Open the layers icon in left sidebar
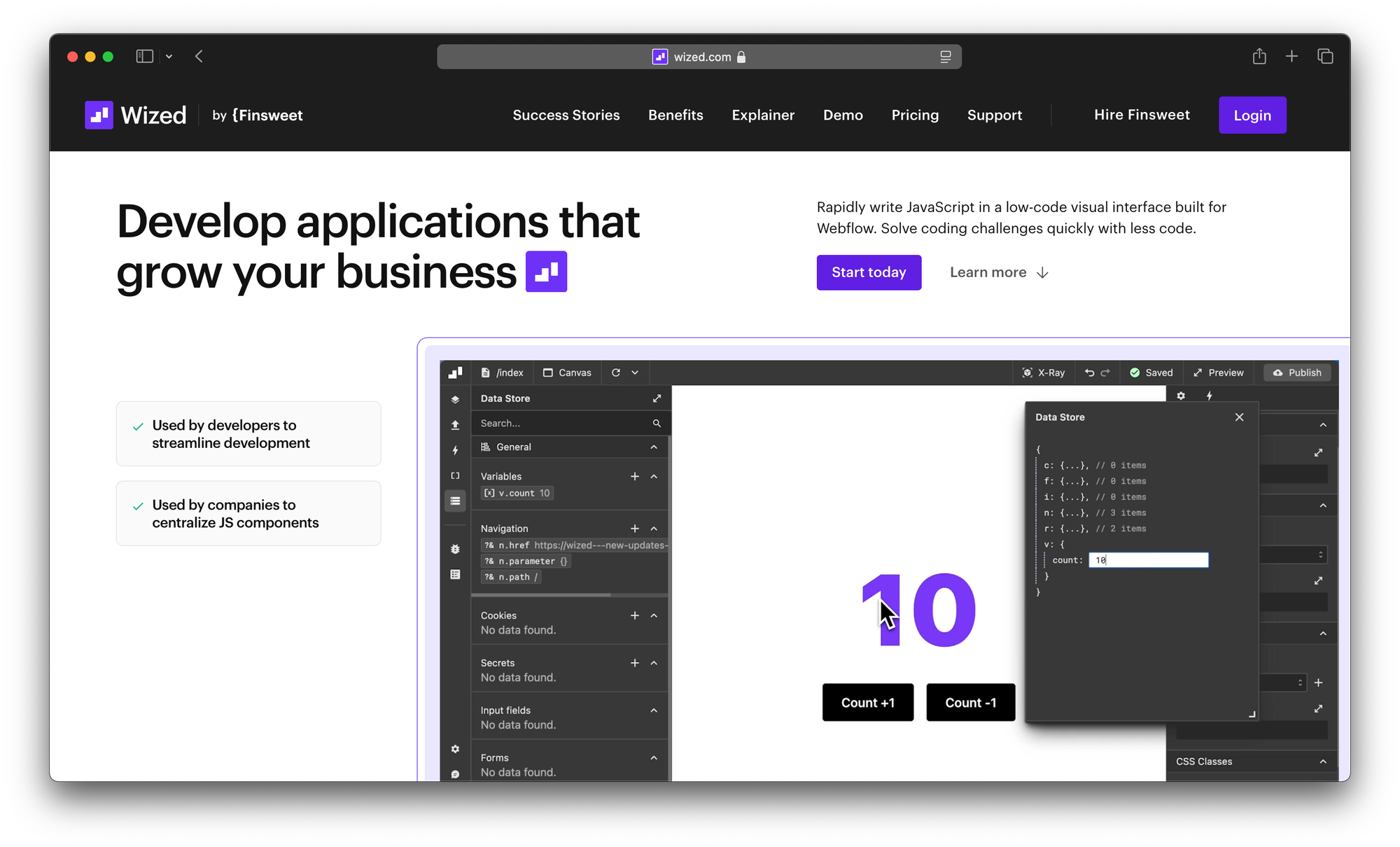Image resolution: width=1400 pixels, height=847 pixels. 455,399
